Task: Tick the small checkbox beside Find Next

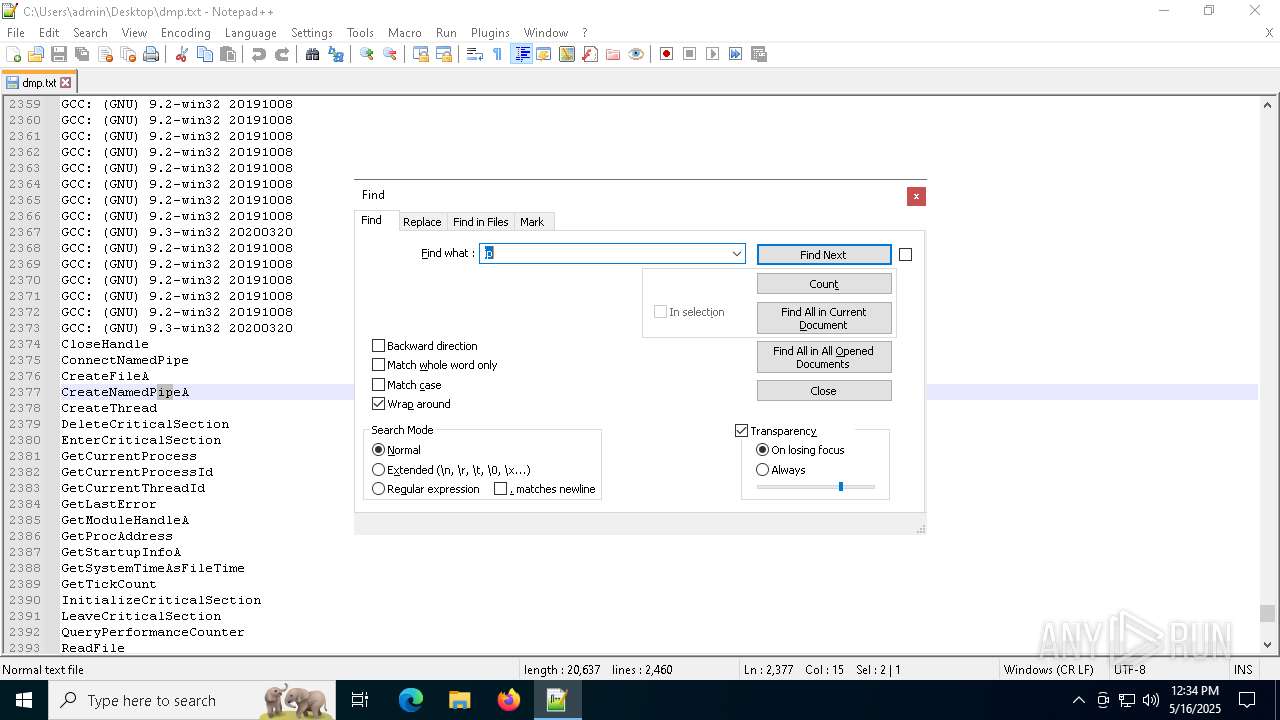Action: (905, 255)
